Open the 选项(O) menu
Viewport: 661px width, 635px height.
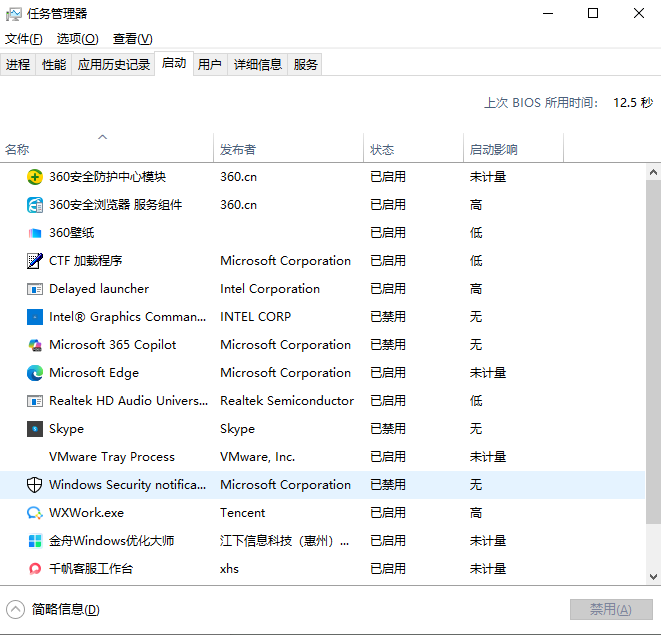[78, 39]
